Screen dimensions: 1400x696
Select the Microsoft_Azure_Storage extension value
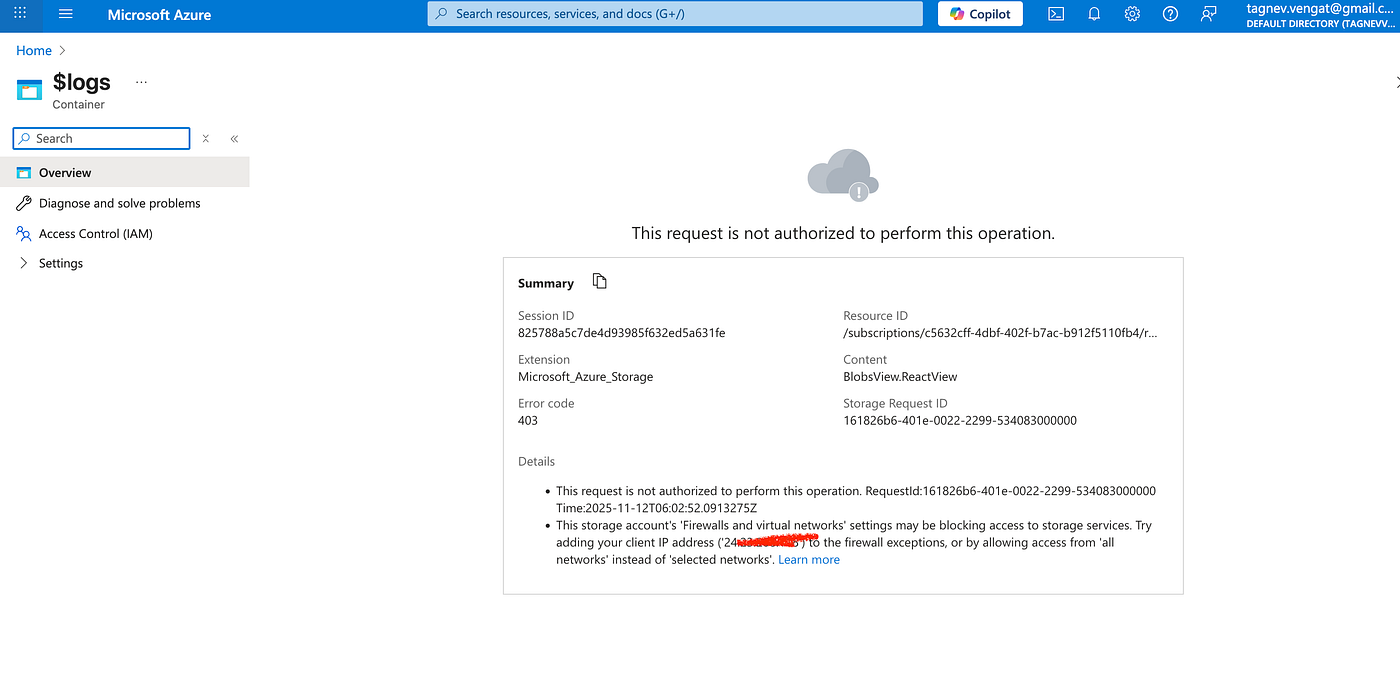pos(585,377)
